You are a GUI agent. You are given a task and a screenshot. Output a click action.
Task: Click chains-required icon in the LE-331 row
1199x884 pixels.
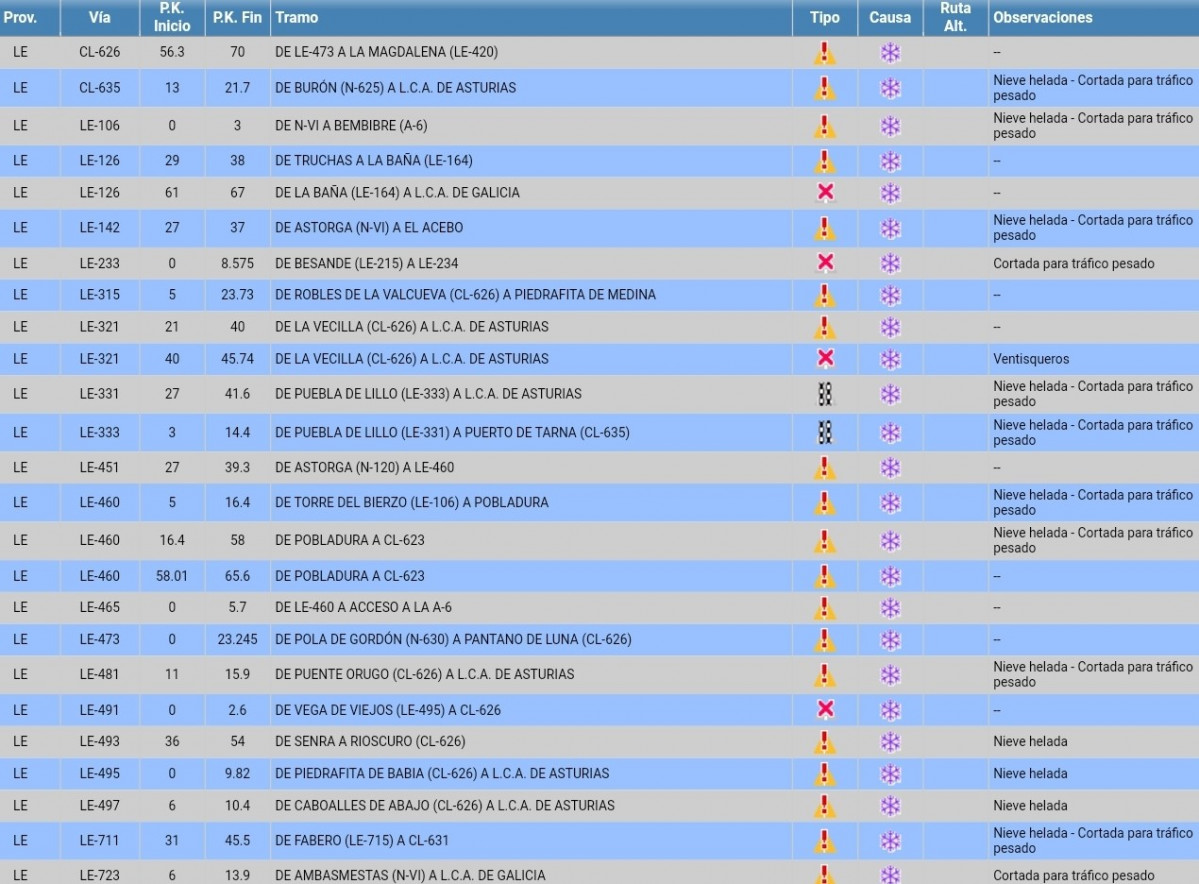tap(825, 394)
